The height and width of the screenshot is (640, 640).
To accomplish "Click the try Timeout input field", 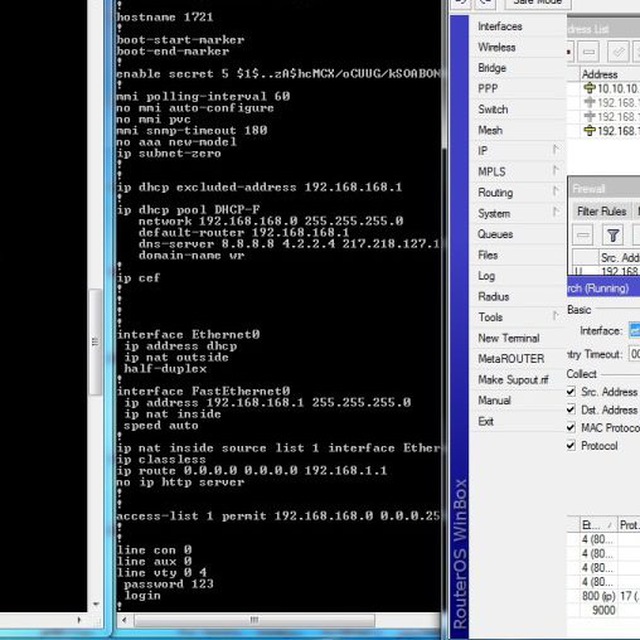I will [x=635, y=354].
